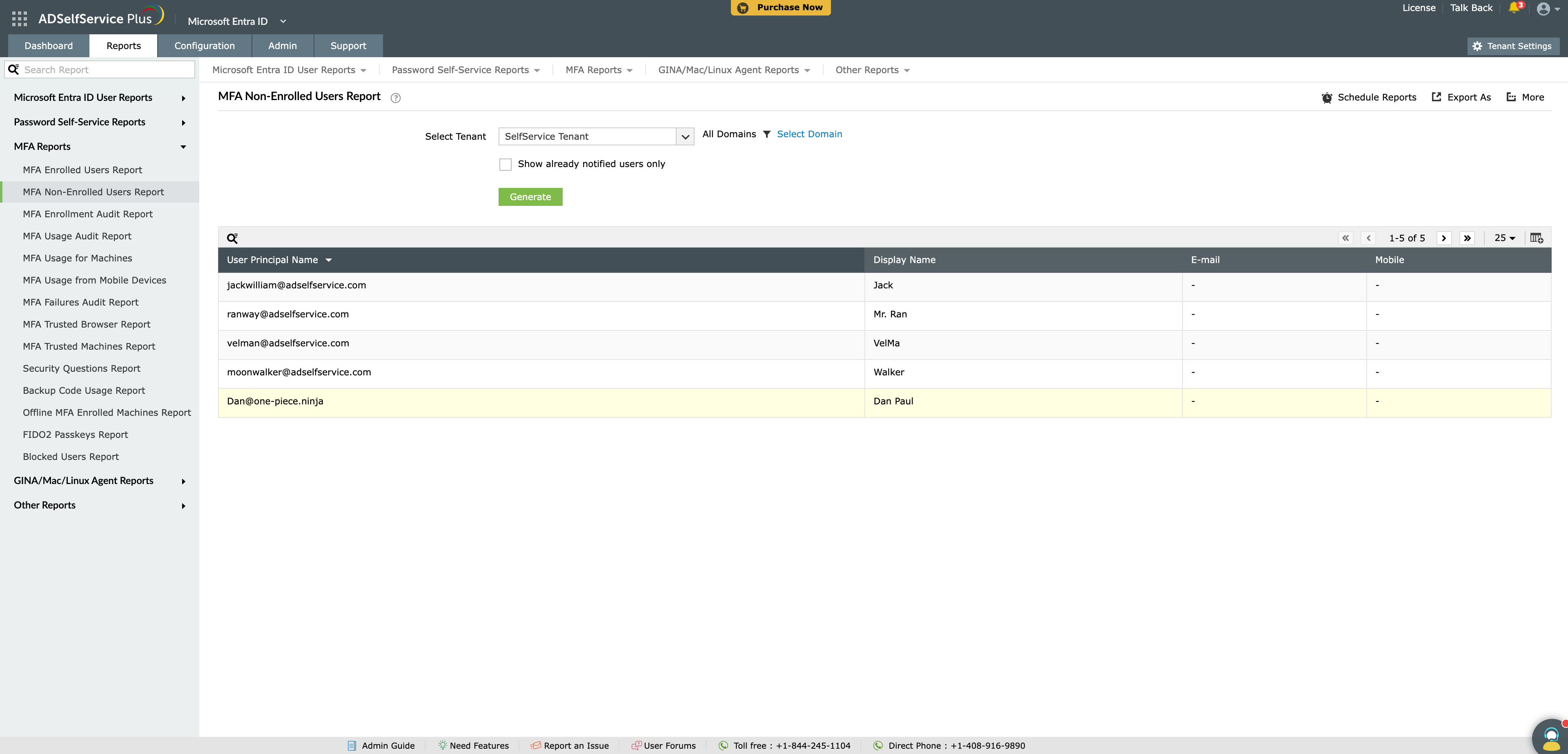The width and height of the screenshot is (1568, 754).
Task: Go to first page of results
Action: pos(1346,238)
